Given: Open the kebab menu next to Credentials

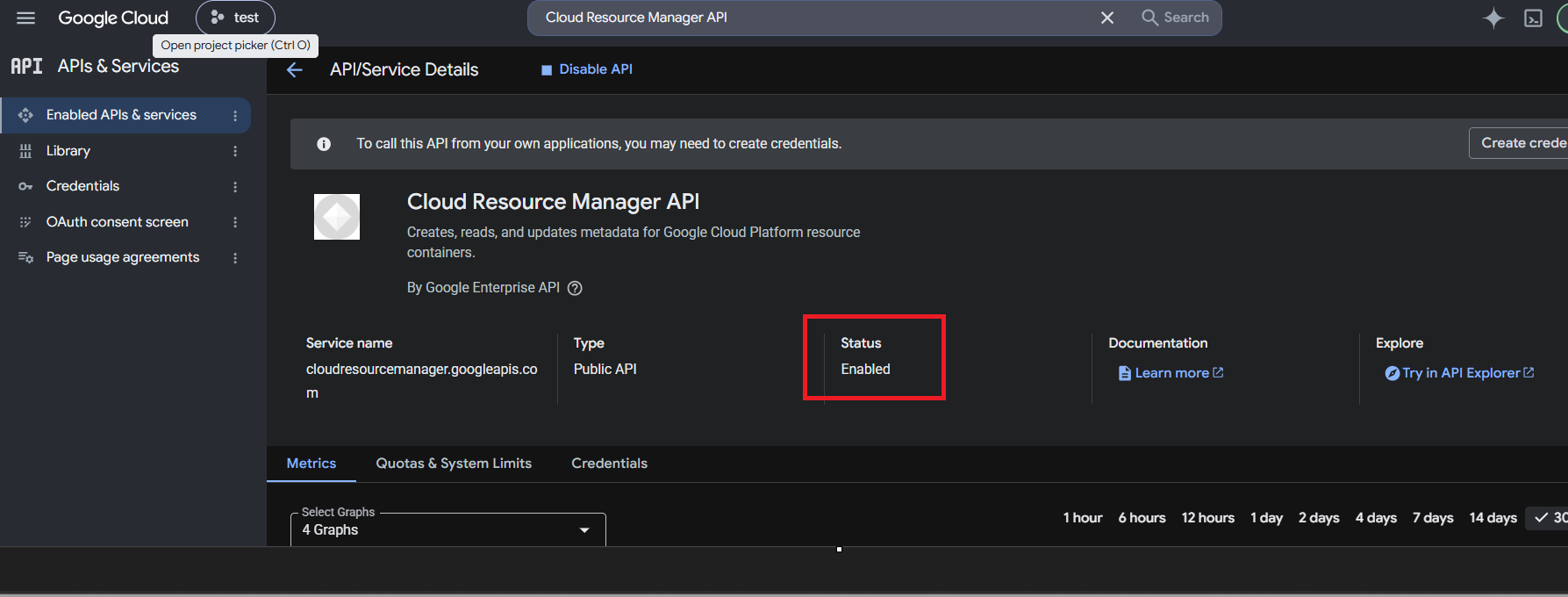Looking at the screenshot, I should click(235, 187).
